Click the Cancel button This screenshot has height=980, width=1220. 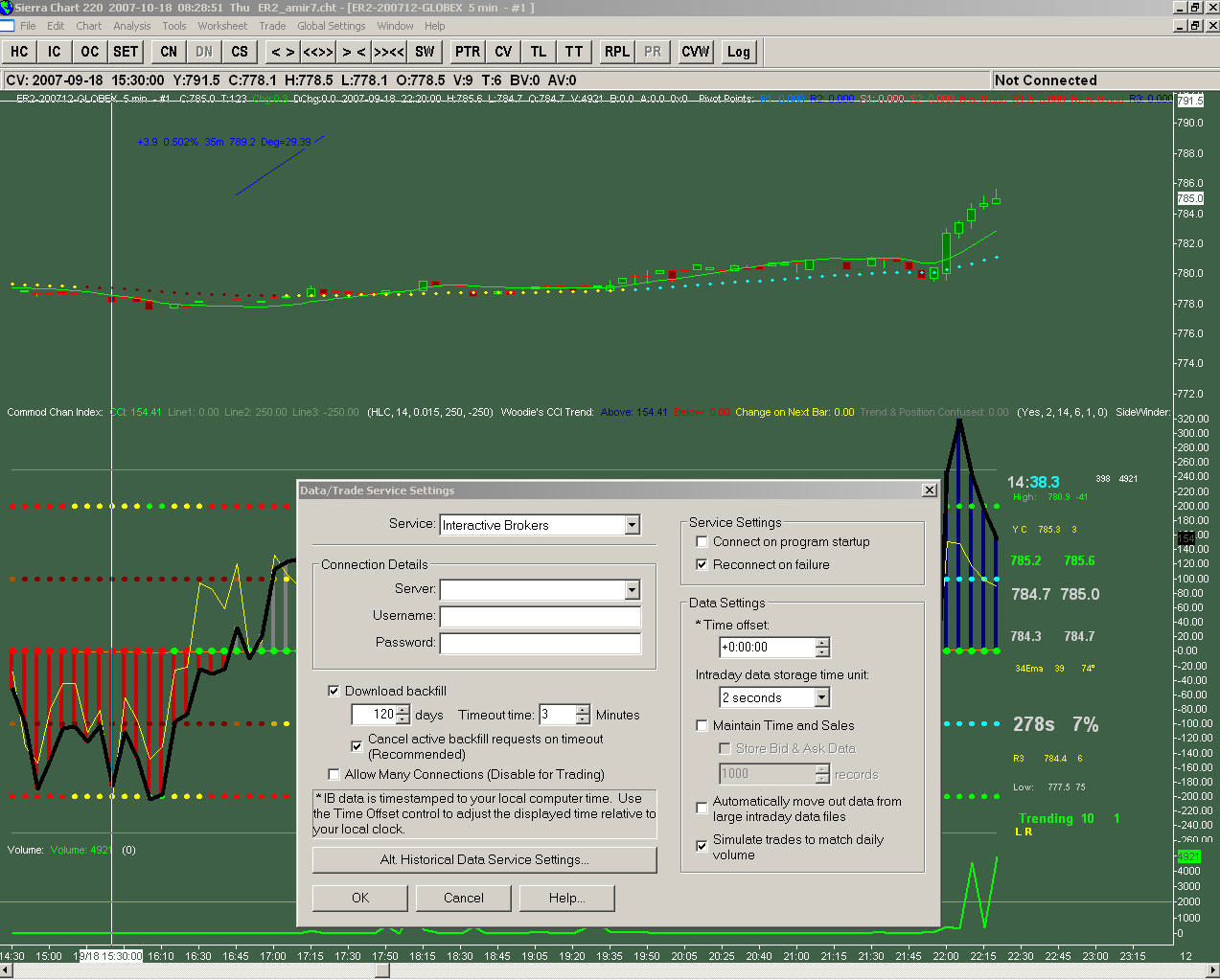(463, 899)
